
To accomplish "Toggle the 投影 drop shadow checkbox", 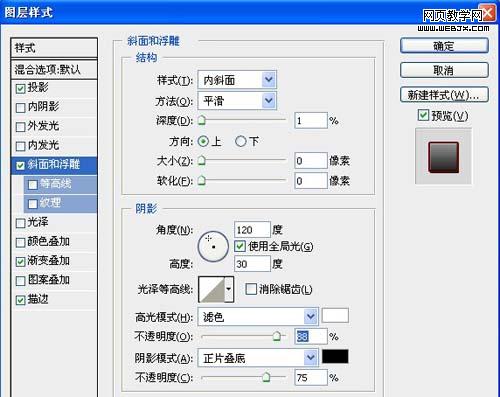I will (x=20, y=88).
